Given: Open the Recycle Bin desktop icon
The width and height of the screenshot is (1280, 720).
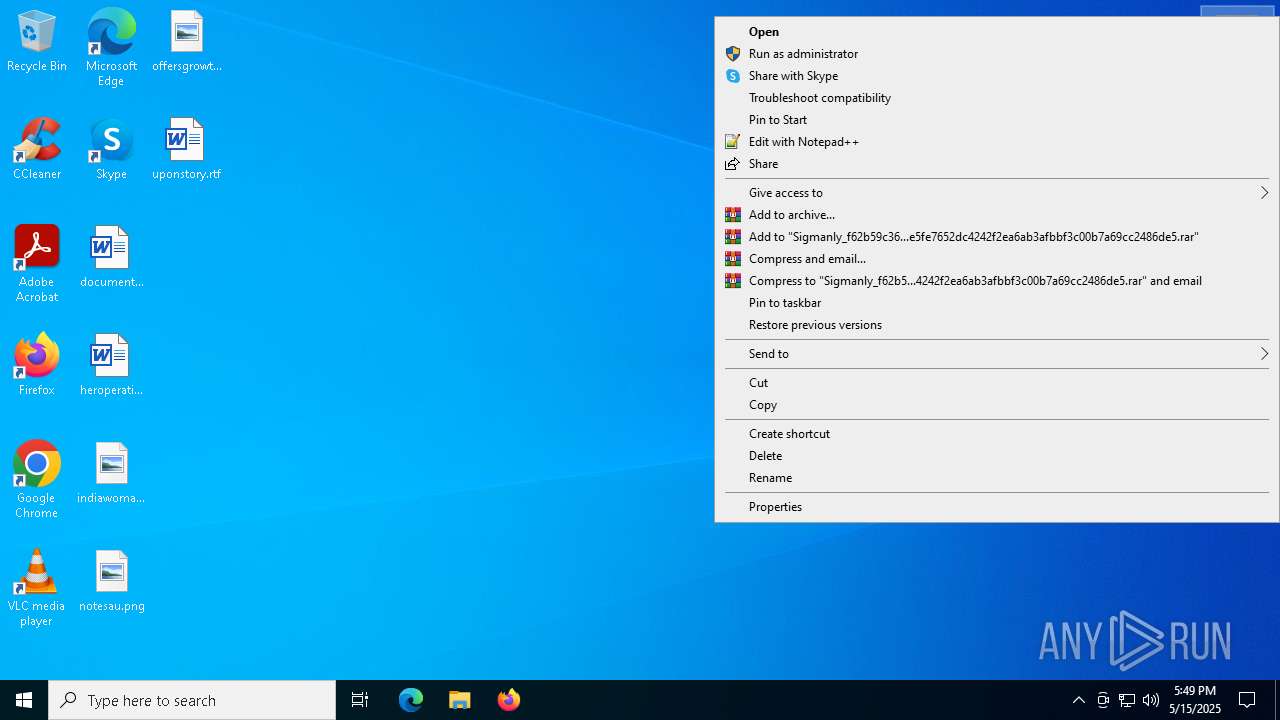Looking at the screenshot, I should coord(37,42).
